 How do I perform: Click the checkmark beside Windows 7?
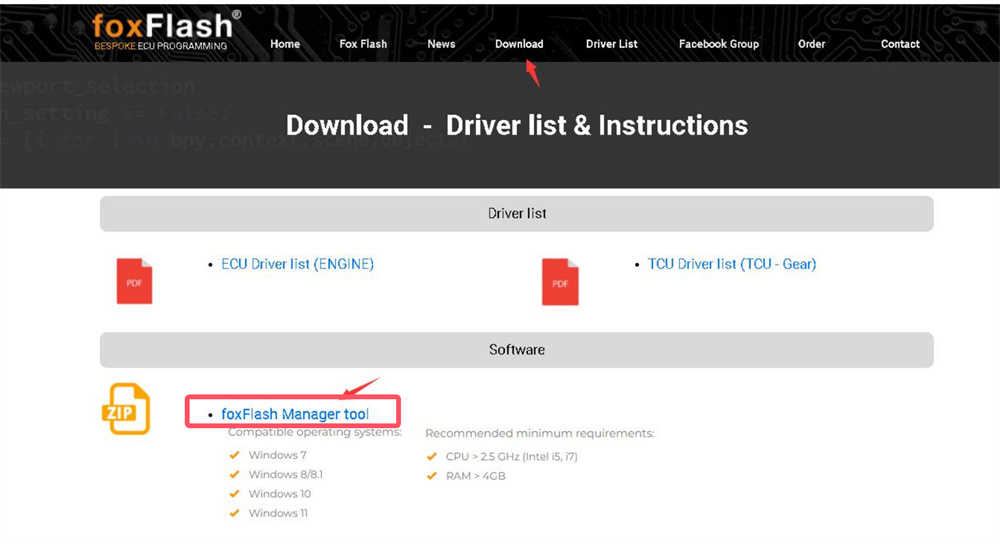click(x=234, y=455)
